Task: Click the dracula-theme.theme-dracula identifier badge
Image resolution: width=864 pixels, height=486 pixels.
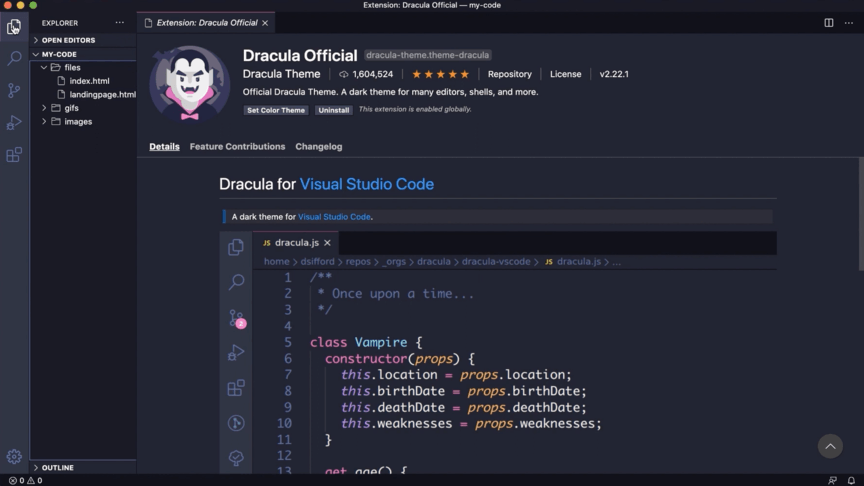Action: (x=428, y=55)
